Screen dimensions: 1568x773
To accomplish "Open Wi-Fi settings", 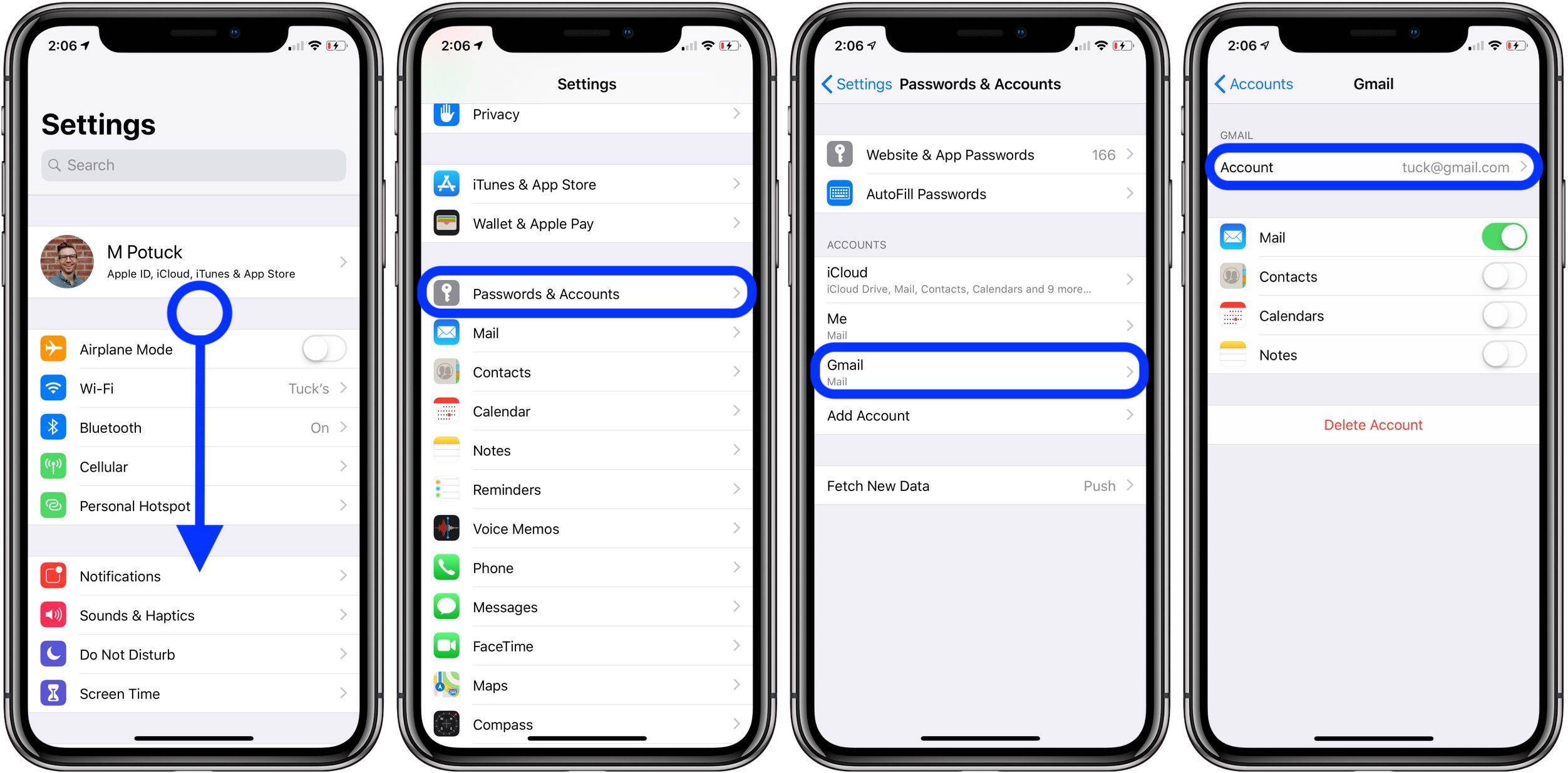I will (x=195, y=390).
